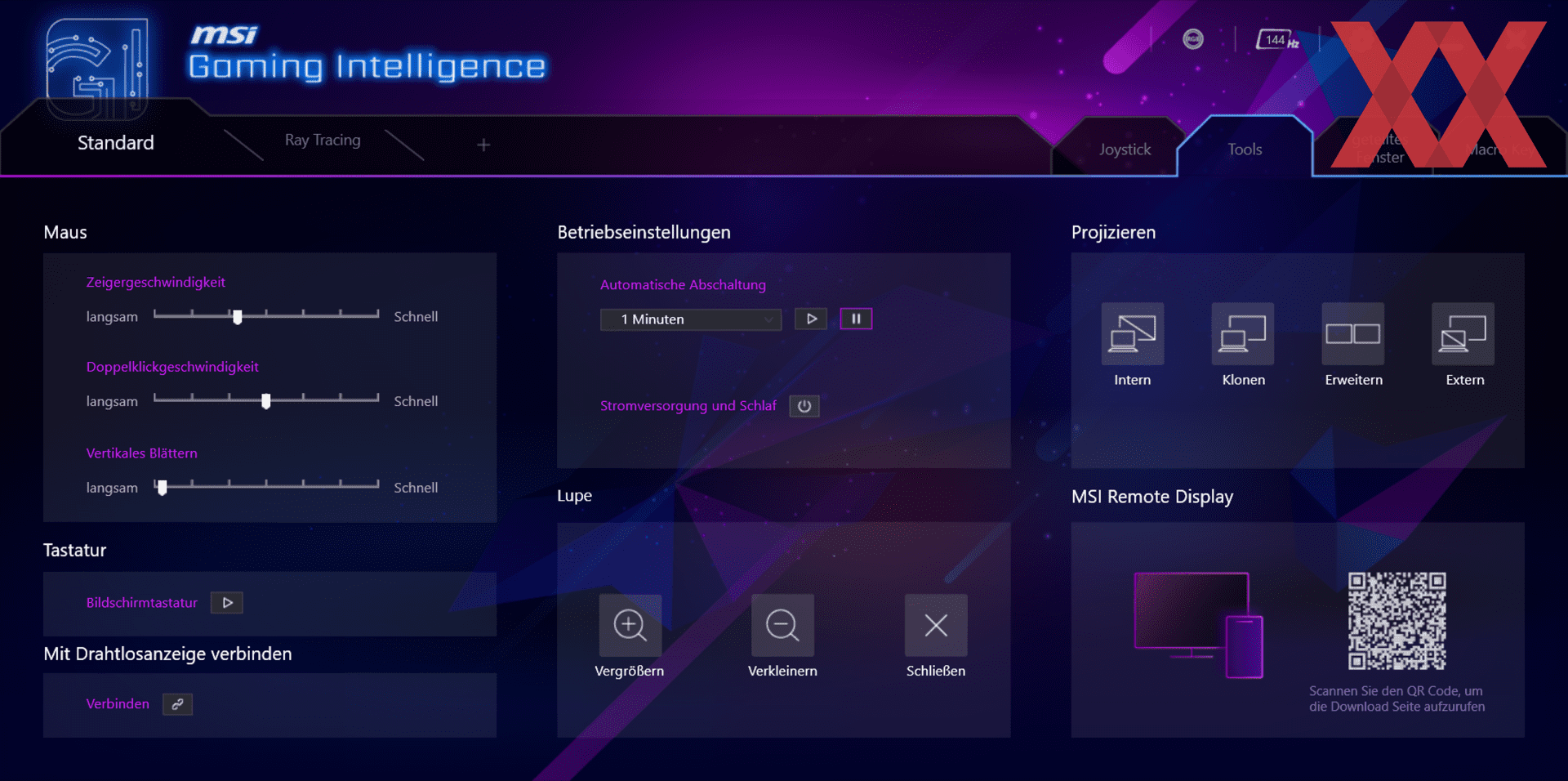Open the Tools tab
This screenshot has width=1568, height=781.
coord(1245,150)
